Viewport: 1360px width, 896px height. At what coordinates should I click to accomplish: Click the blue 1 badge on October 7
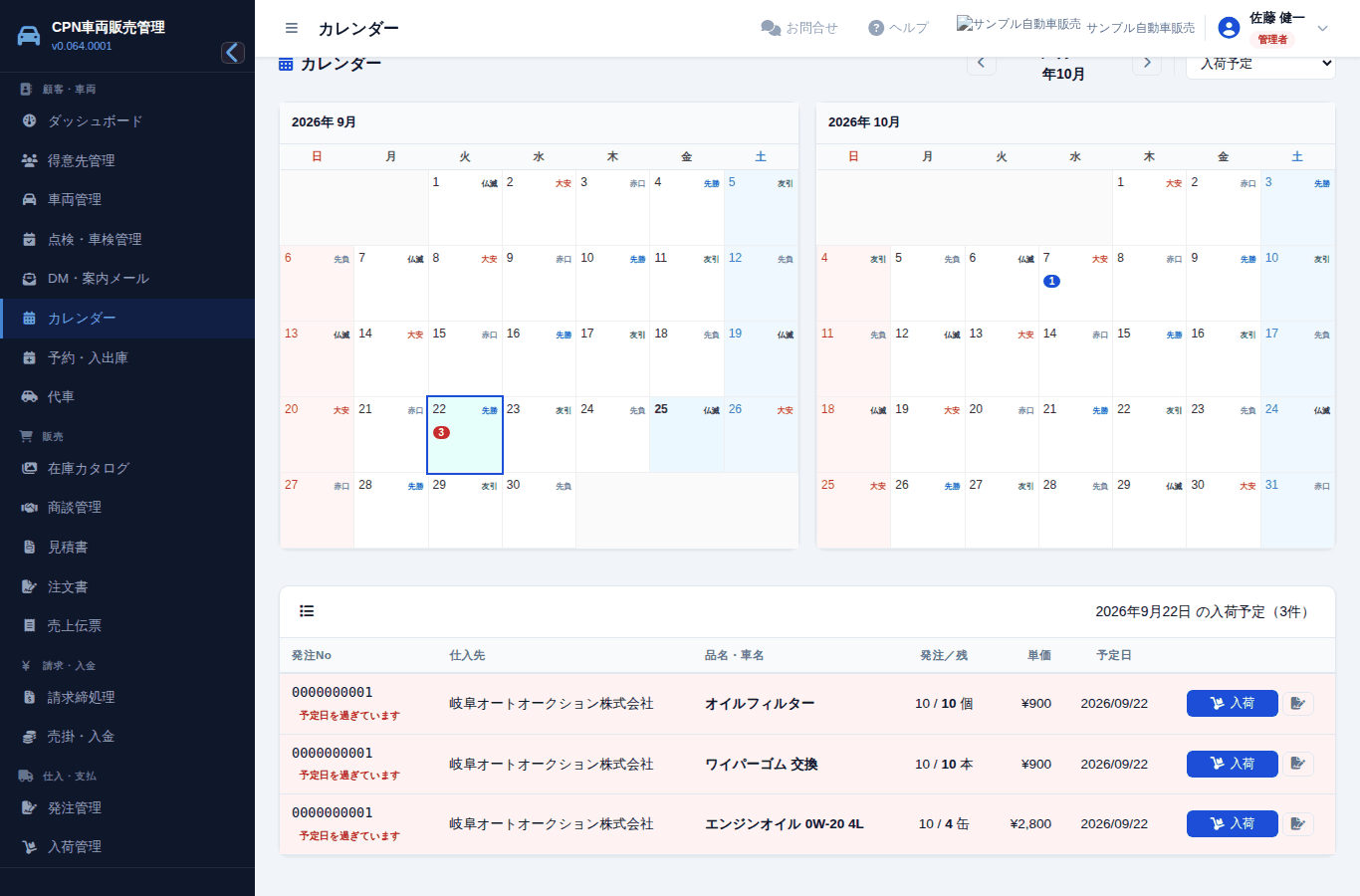pos(1051,281)
